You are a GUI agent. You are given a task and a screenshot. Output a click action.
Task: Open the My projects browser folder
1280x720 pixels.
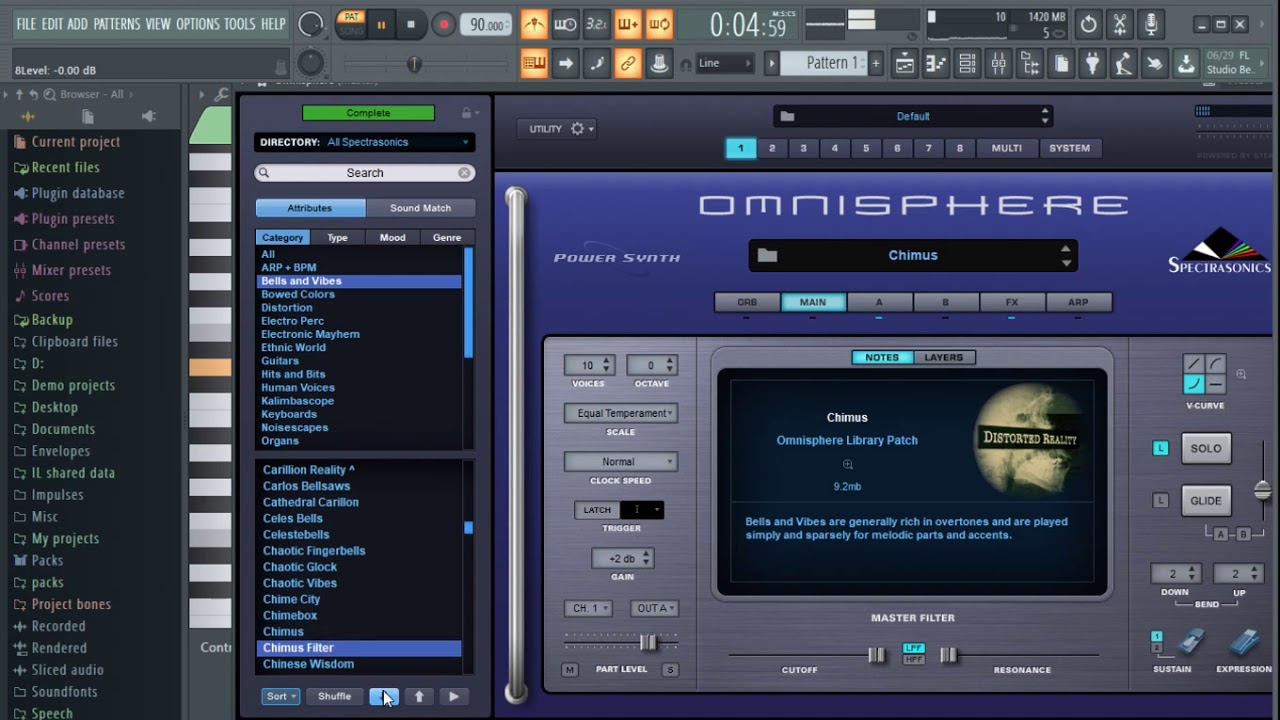point(65,538)
